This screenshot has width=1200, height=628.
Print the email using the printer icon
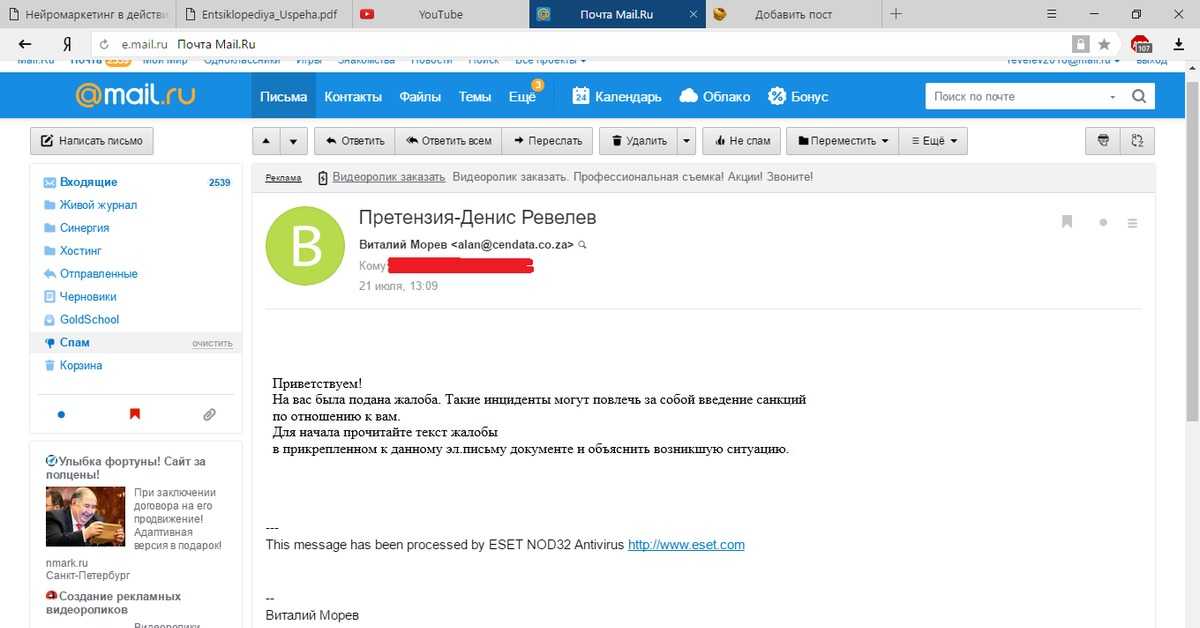[1103, 141]
